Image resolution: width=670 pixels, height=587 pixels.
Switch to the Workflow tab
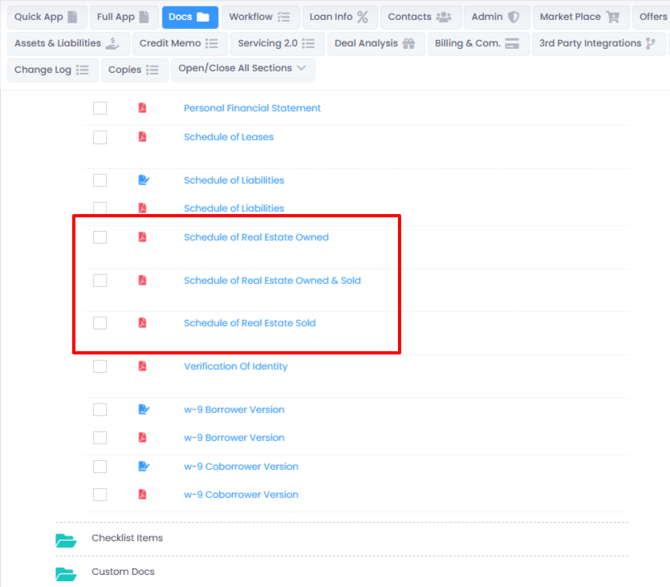coord(258,17)
